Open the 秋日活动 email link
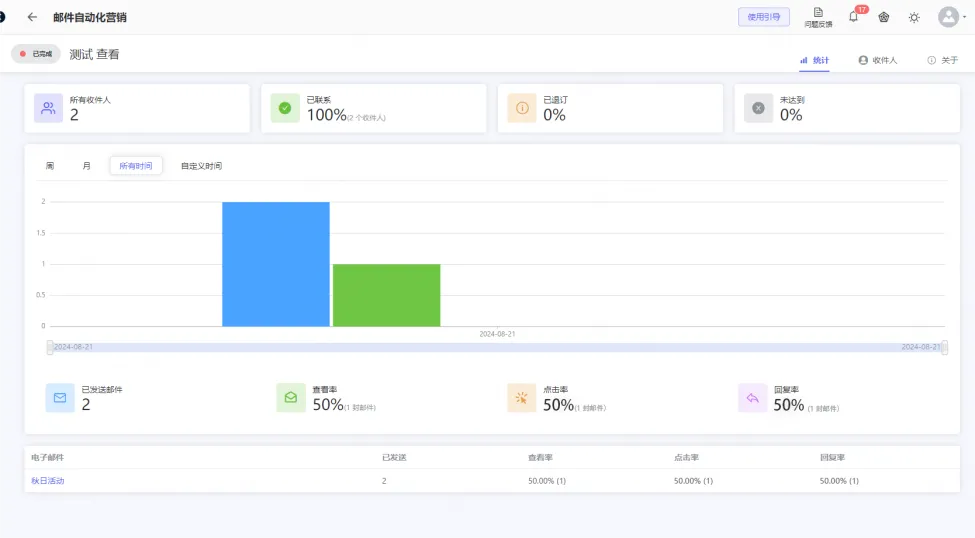The image size is (975, 538). (x=48, y=481)
